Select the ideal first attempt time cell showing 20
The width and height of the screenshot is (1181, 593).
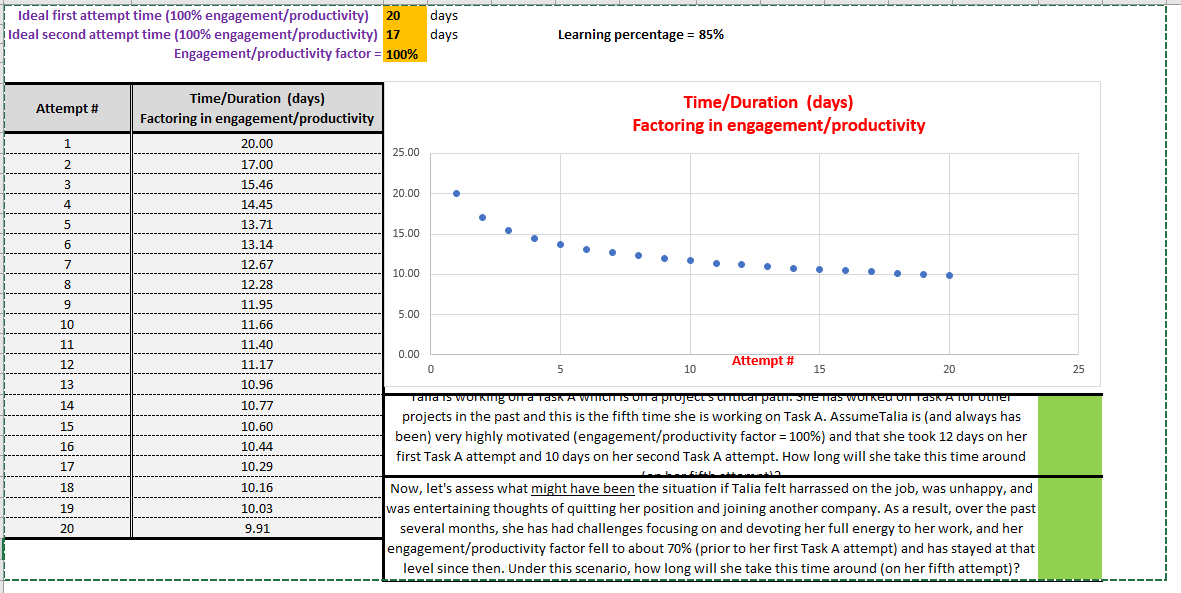(405, 15)
